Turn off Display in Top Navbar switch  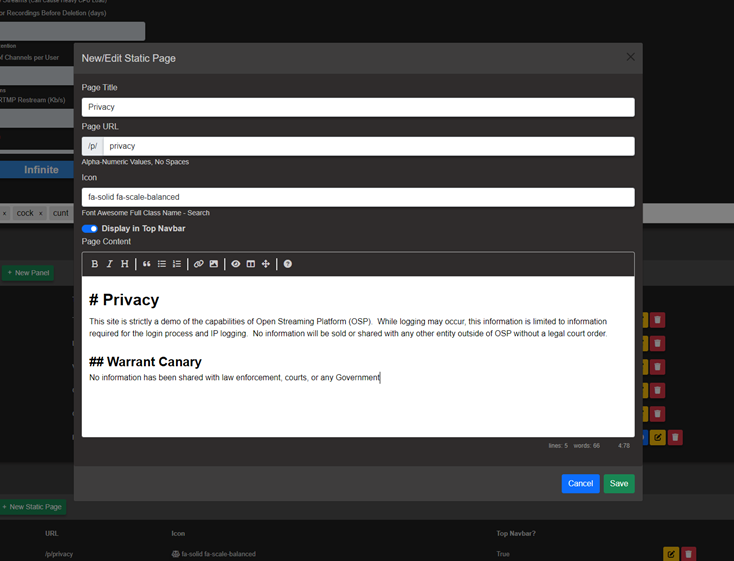click(89, 229)
